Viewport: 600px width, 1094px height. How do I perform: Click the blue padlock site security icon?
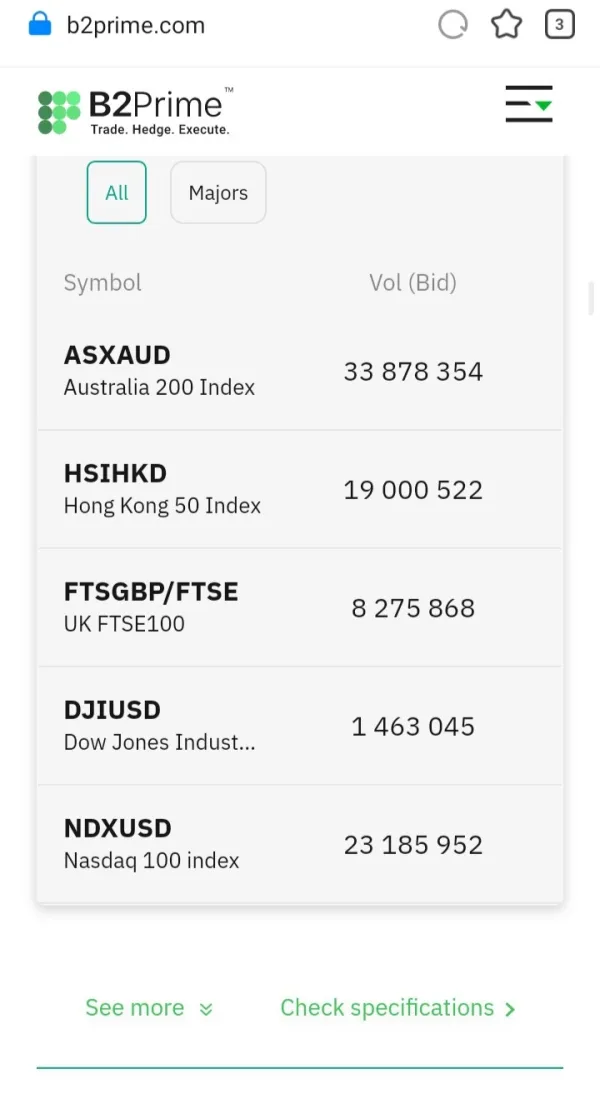tap(40, 24)
